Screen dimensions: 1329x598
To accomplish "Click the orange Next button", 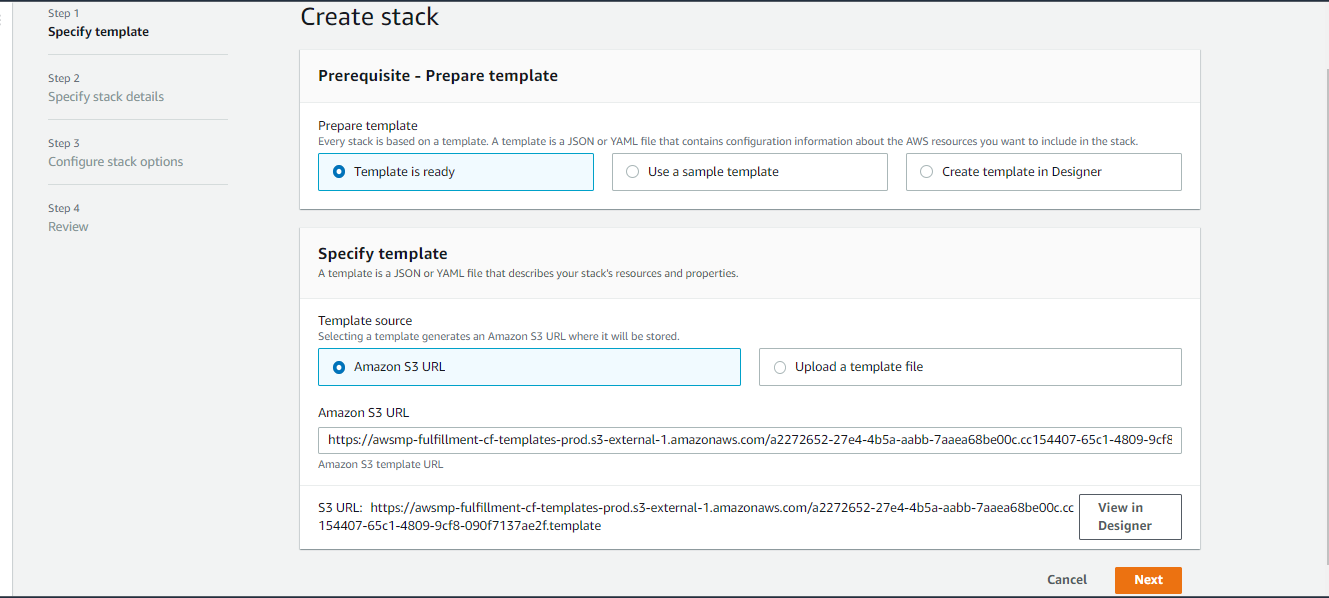I will [1147, 580].
